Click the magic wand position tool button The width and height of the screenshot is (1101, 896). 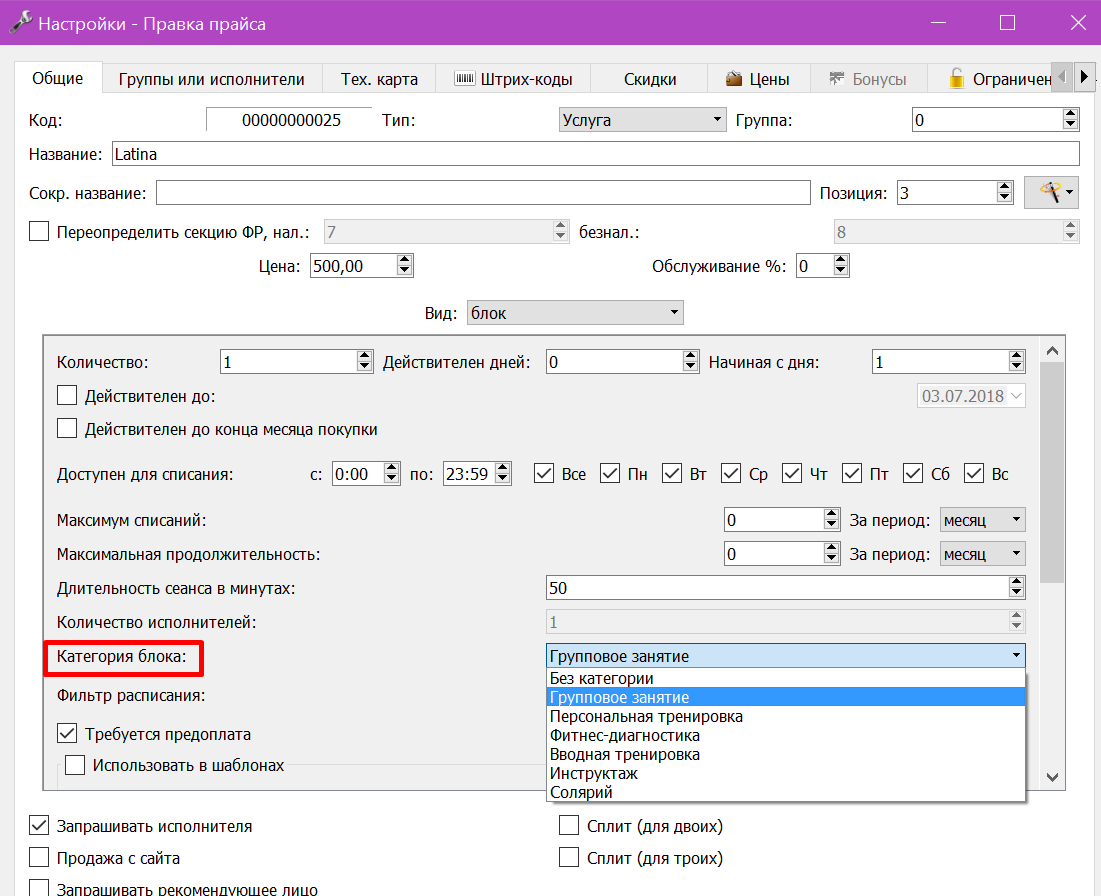pyautogui.click(x=1050, y=192)
